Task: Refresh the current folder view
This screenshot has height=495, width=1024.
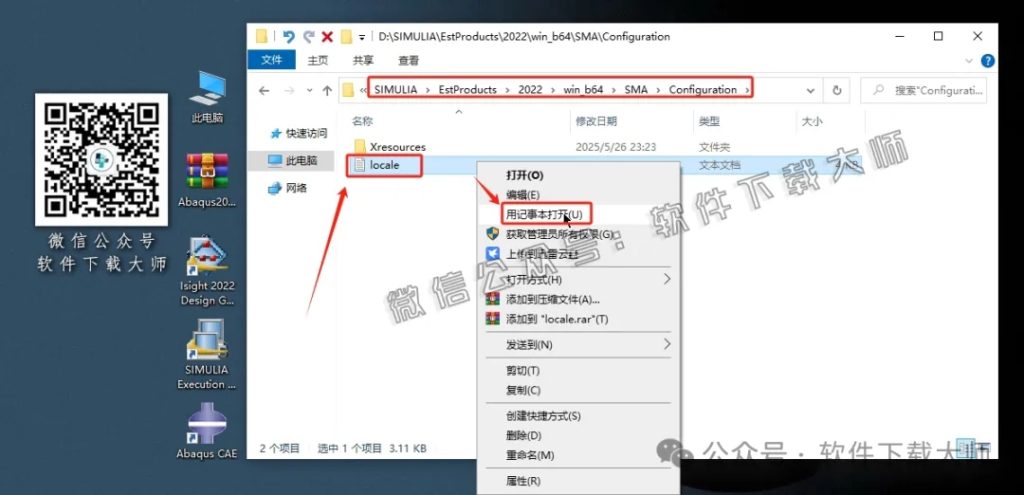Action: pos(837,91)
